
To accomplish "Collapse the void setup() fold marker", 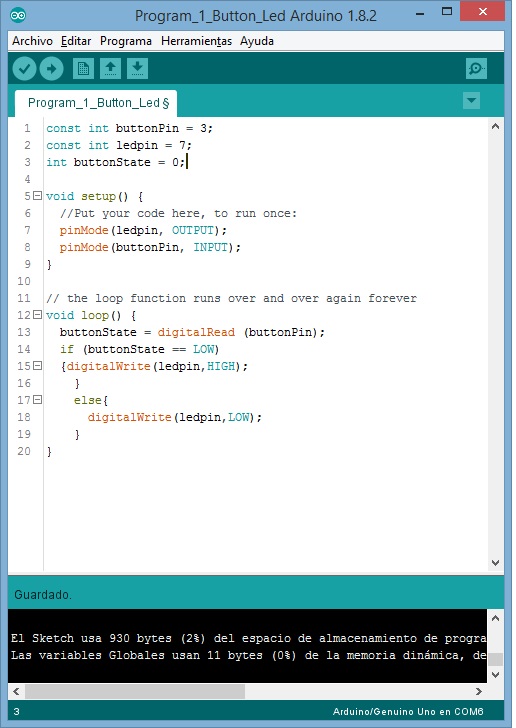I will point(38,195).
